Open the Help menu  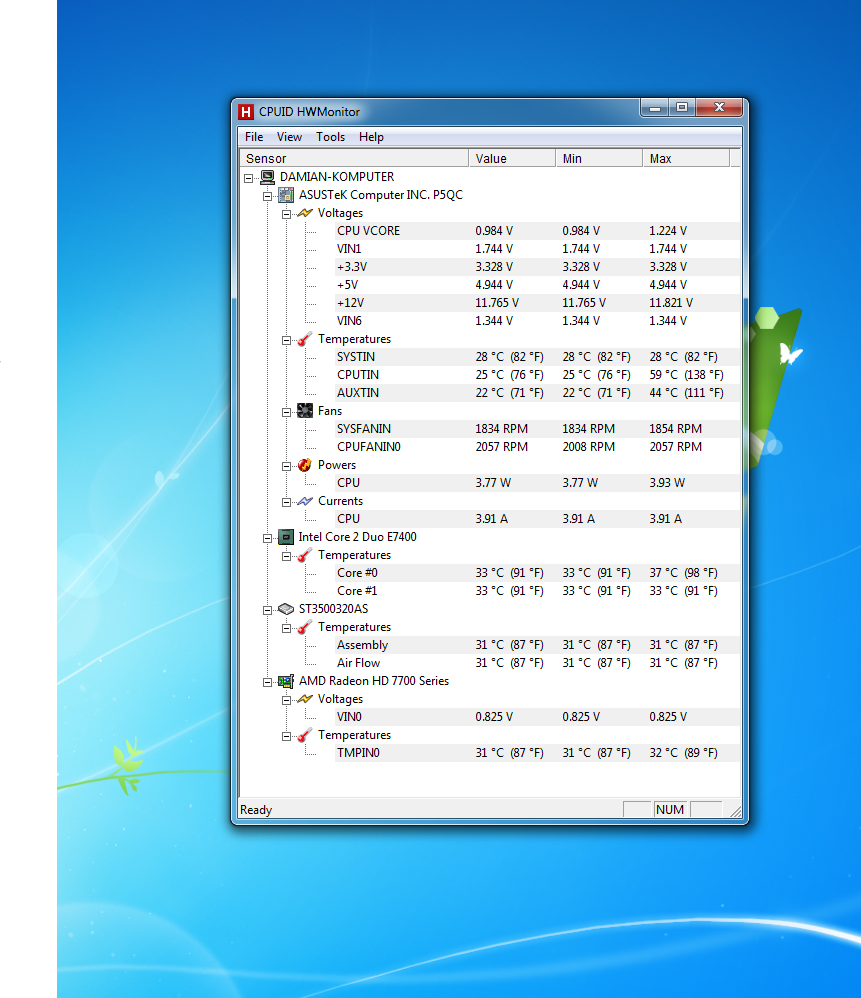click(371, 137)
